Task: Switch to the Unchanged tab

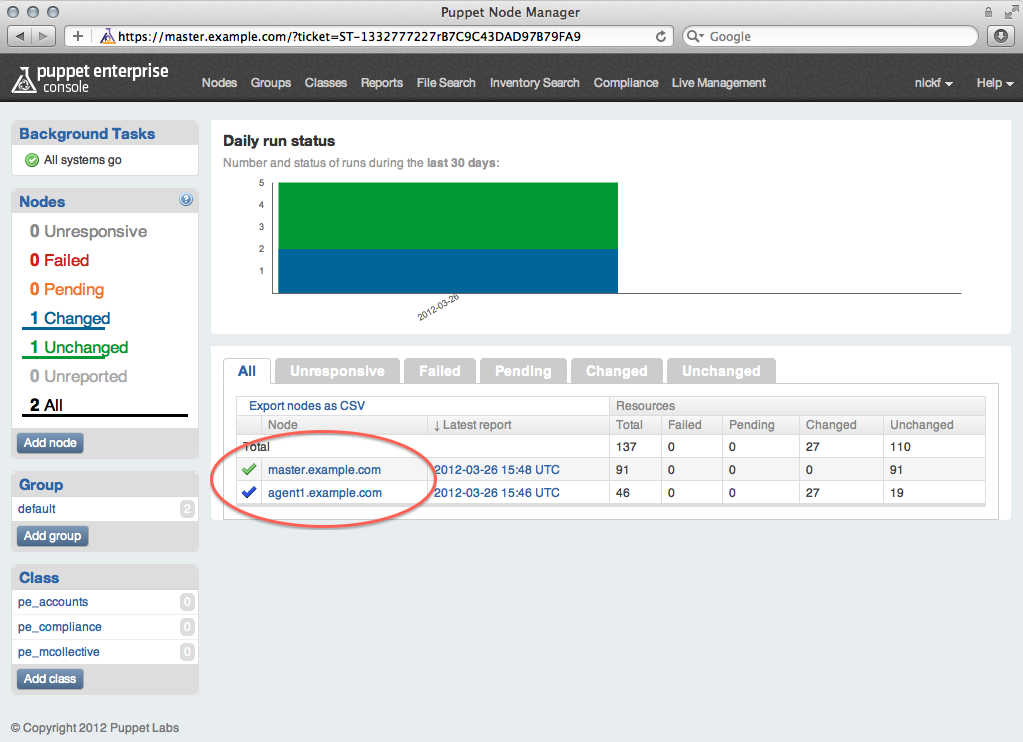Action: tap(721, 371)
